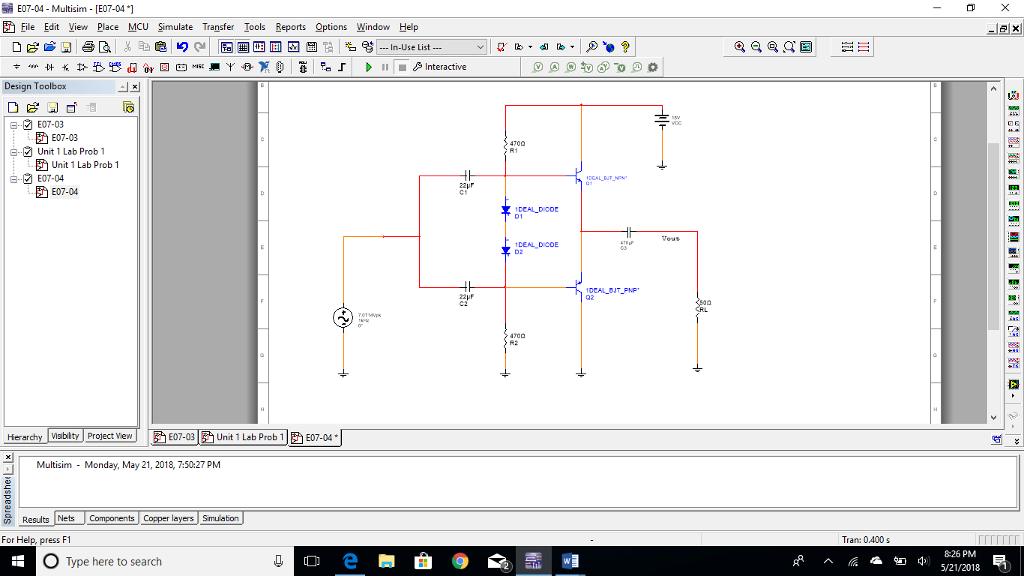This screenshot has height=576, width=1024.
Task: Collapse the E07-04 branch in Design Toolbox
Action: point(14,178)
